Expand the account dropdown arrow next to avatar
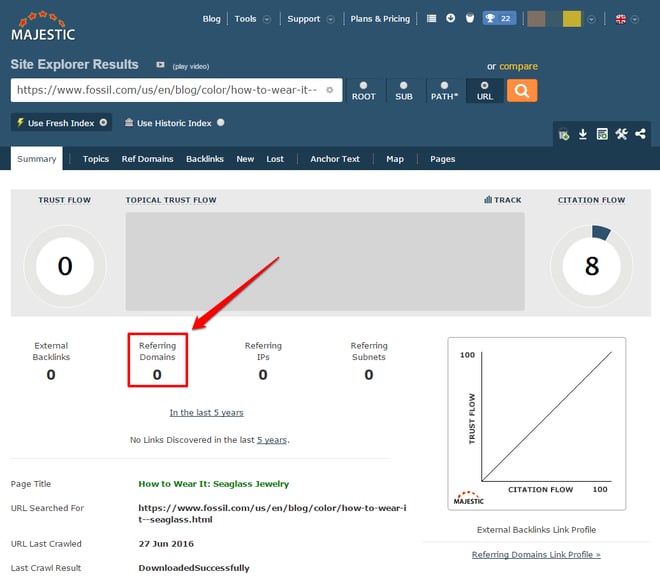Image resolution: width=660 pixels, height=576 pixels. click(591, 19)
